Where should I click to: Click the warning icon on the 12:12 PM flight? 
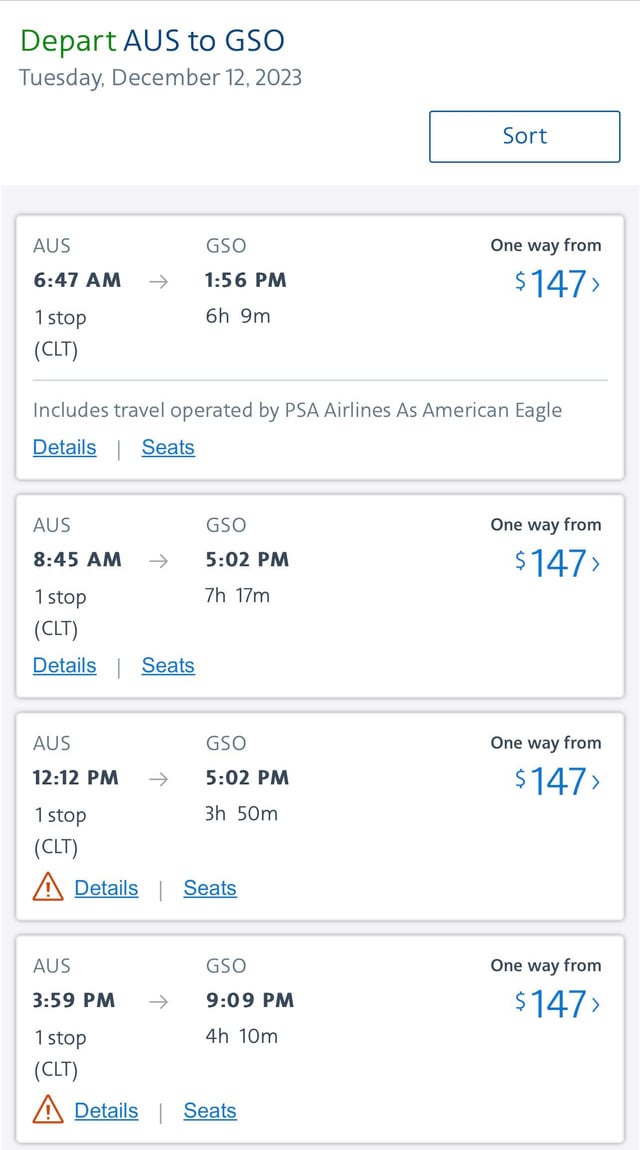pos(47,888)
